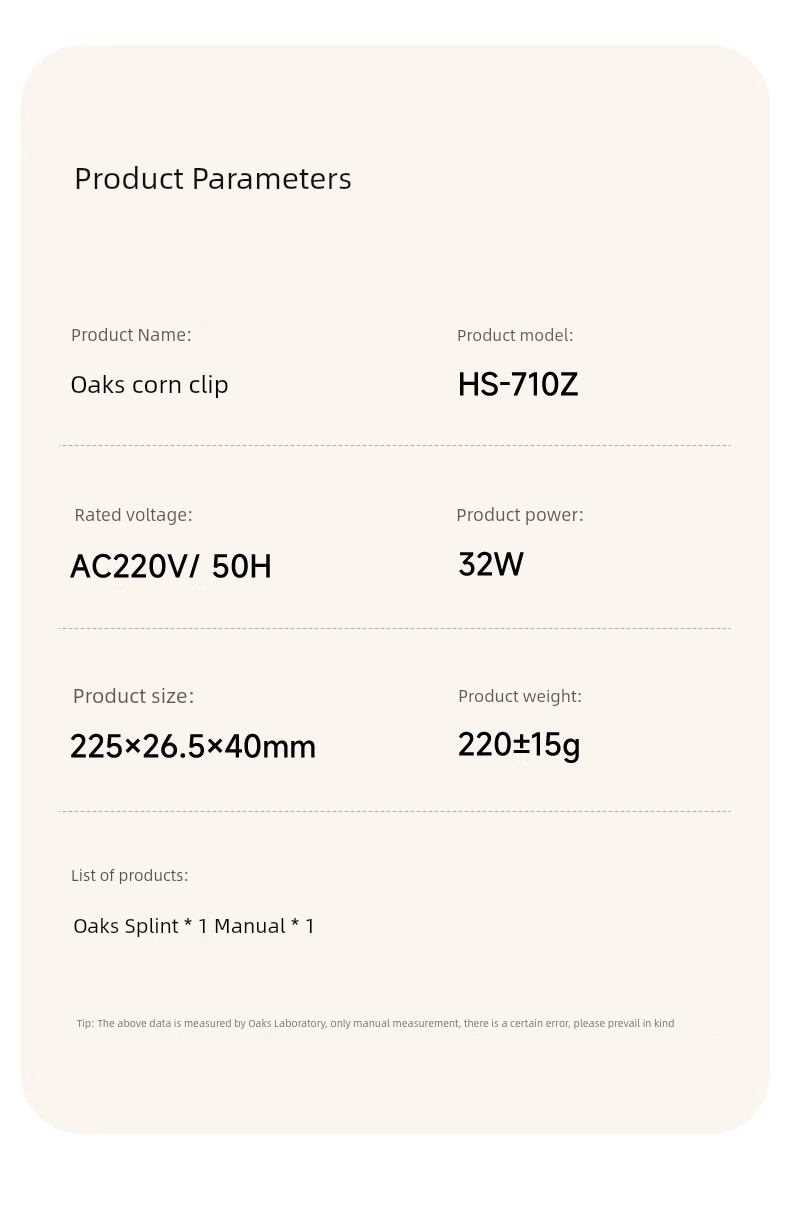Viewport: 790px width, 1222px height.
Task: Select the Product size label
Action: pyautogui.click(x=134, y=696)
